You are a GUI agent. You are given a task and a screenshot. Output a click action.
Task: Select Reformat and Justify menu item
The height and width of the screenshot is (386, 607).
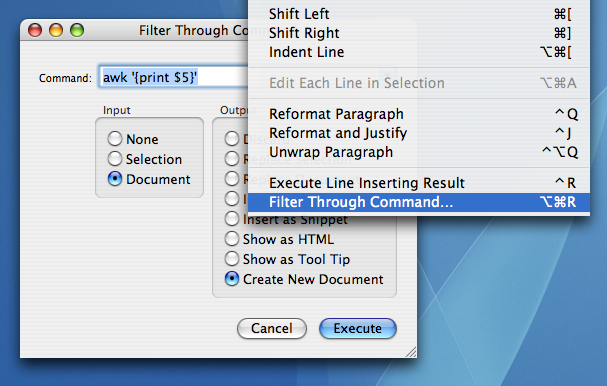(419, 133)
